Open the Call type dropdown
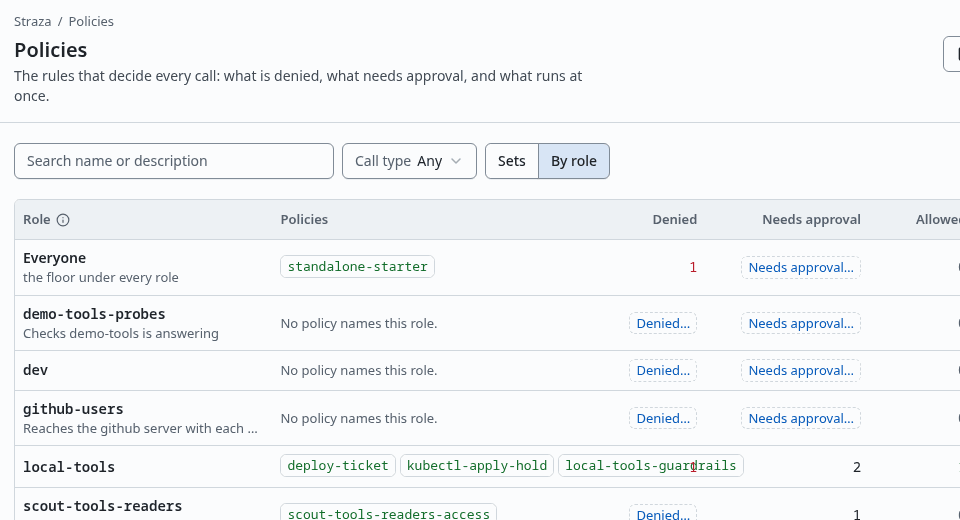The width and height of the screenshot is (960, 520). coord(409,161)
